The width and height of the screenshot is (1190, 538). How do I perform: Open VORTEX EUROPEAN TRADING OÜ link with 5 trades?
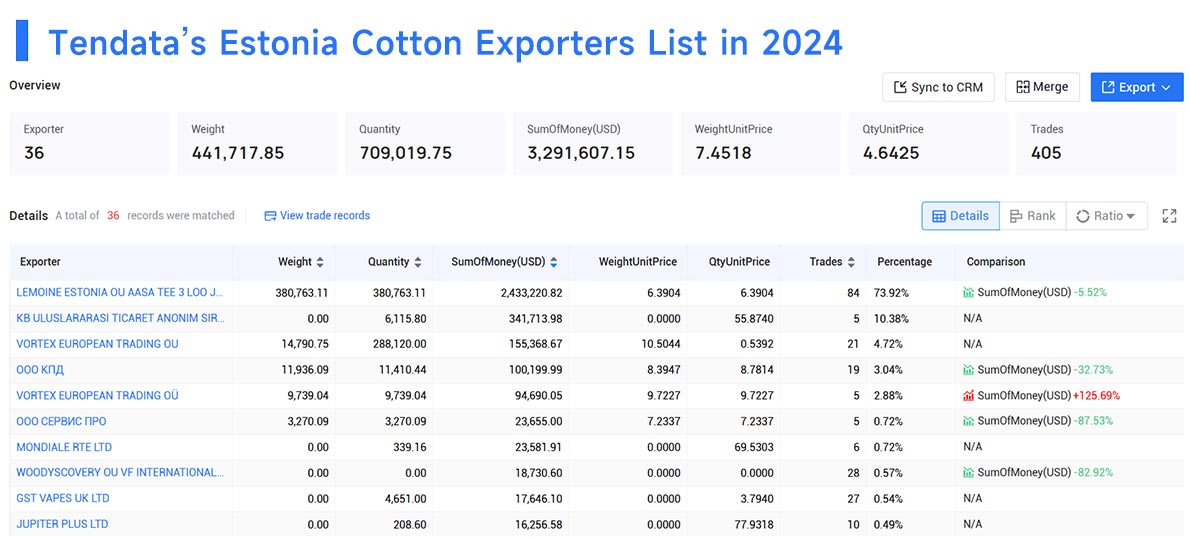tap(97, 395)
